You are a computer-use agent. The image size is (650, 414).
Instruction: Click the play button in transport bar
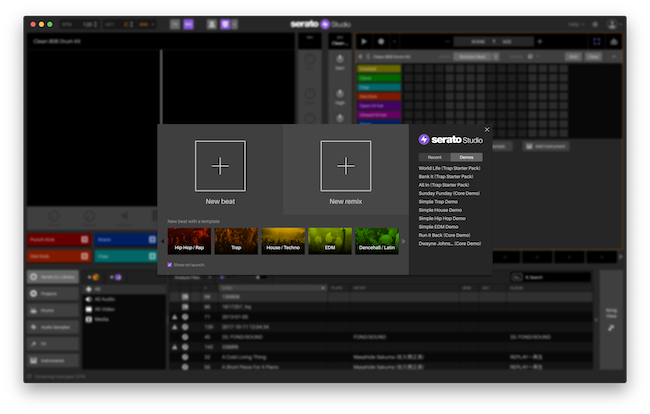(x=364, y=41)
